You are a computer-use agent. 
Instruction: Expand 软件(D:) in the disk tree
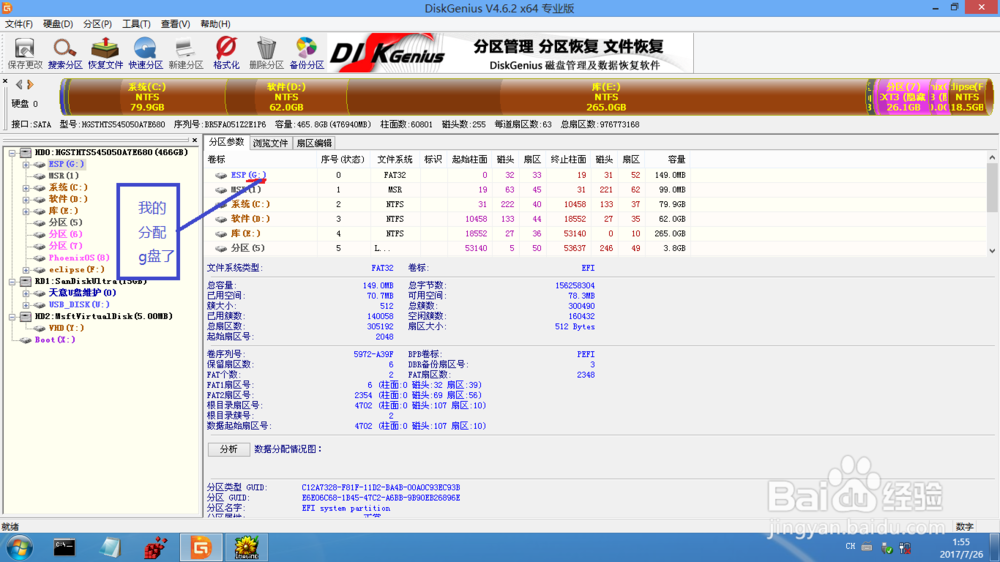pos(26,200)
